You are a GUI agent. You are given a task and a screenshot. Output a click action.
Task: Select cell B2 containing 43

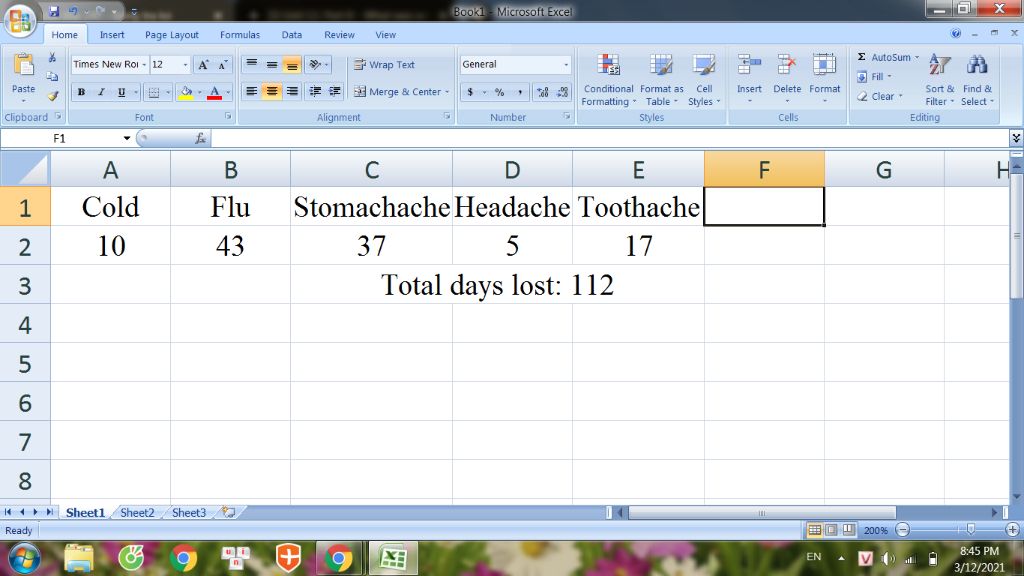point(230,246)
